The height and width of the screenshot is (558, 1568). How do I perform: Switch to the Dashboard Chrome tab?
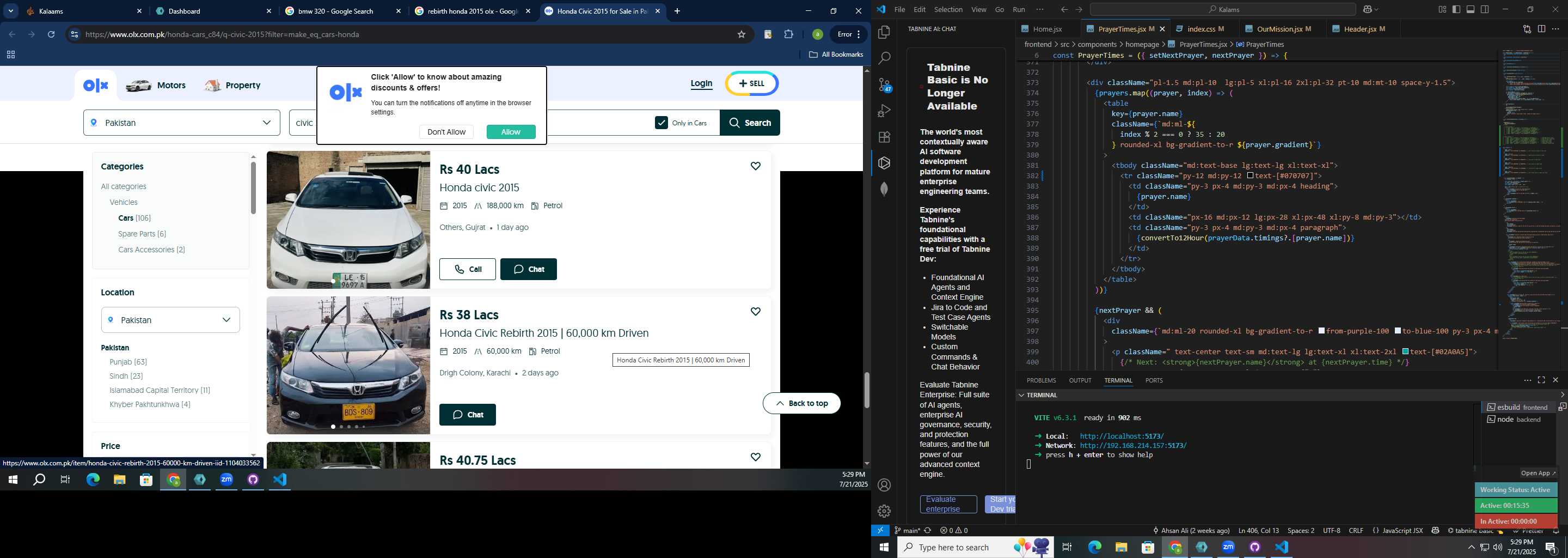click(213, 11)
